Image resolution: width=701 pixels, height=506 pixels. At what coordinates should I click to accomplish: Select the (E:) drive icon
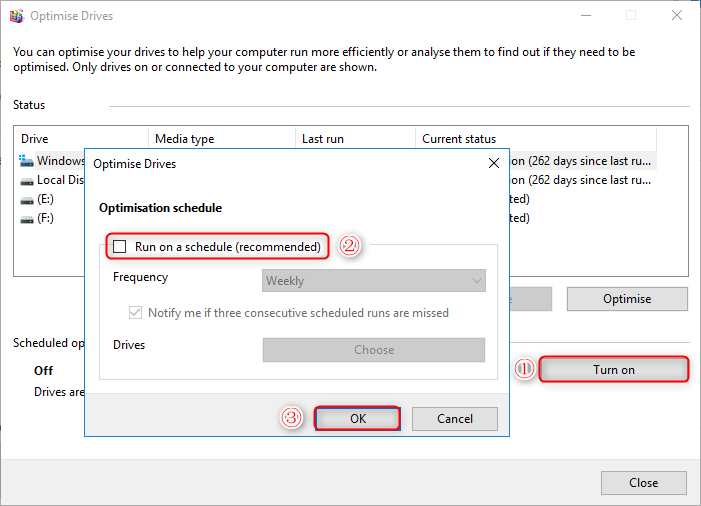coord(27,199)
